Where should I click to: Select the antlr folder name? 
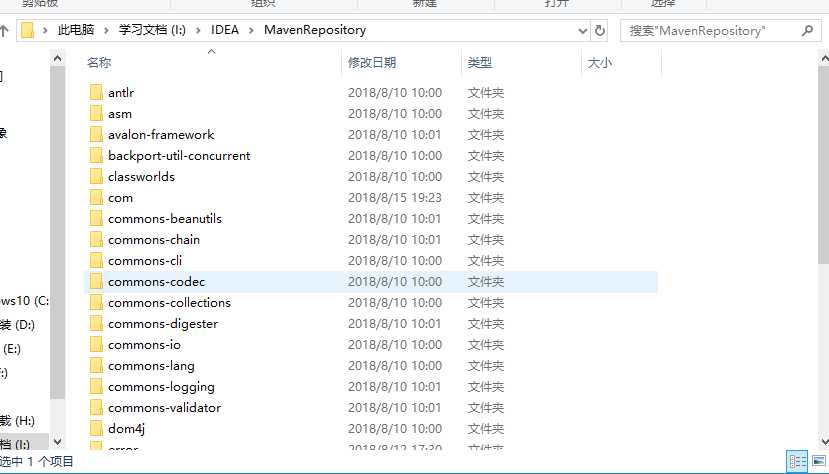coord(121,92)
